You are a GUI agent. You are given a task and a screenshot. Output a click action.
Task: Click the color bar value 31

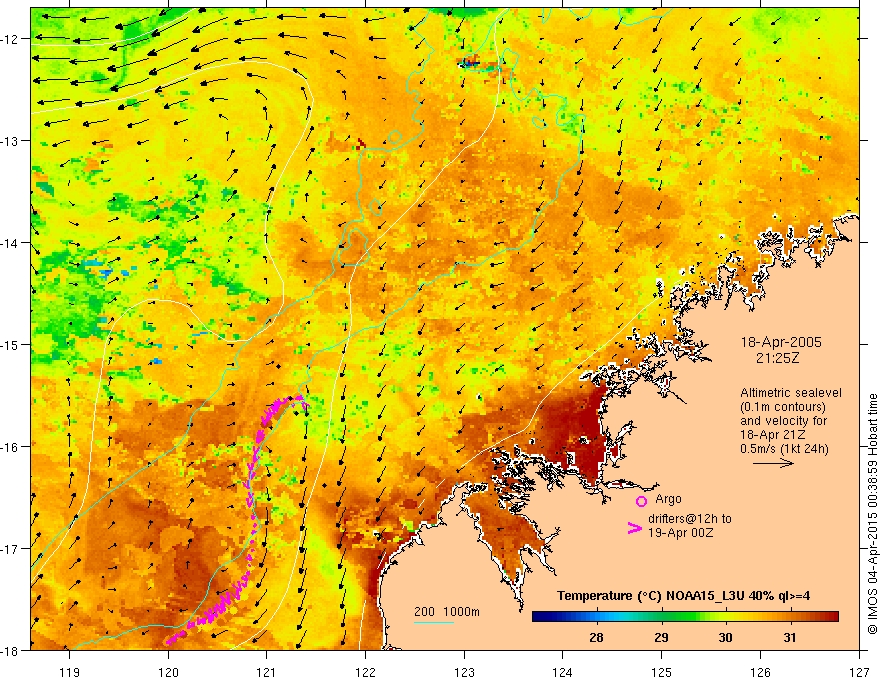point(790,637)
